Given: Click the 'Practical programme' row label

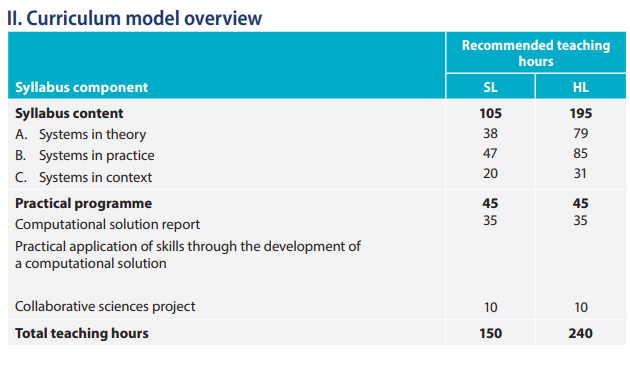Looking at the screenshot, I should [x=83, y=203].
